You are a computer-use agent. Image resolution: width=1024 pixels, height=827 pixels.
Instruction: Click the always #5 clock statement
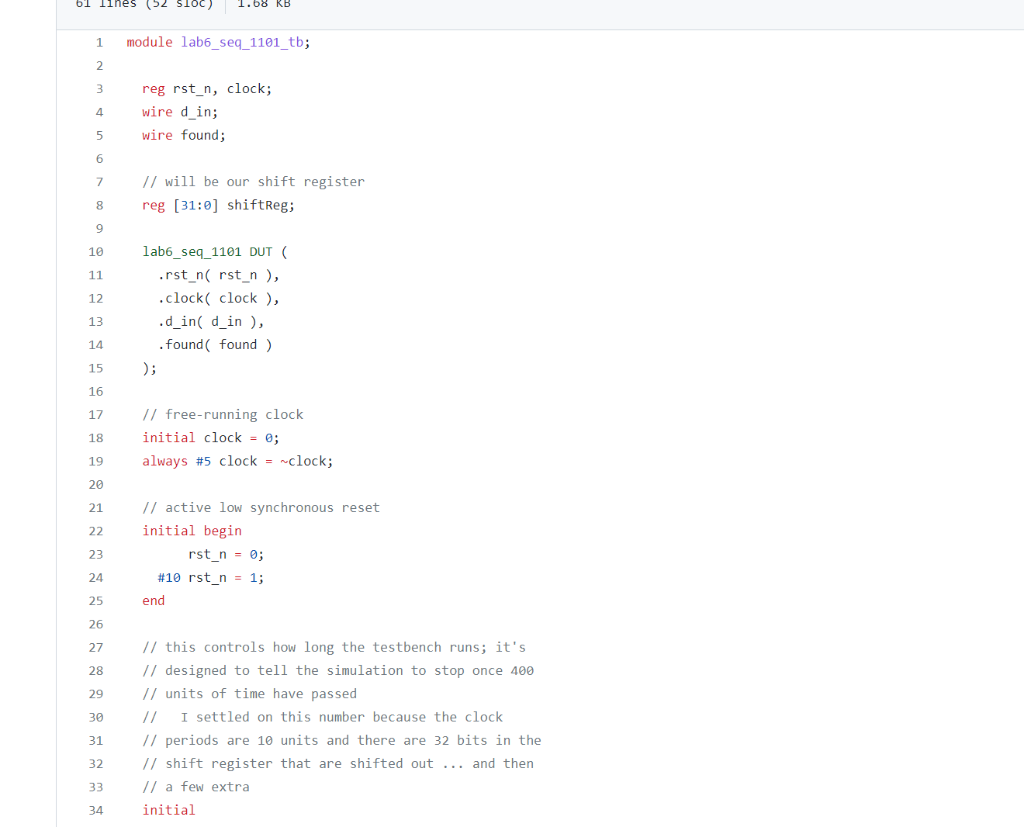(x=238, y=461)
